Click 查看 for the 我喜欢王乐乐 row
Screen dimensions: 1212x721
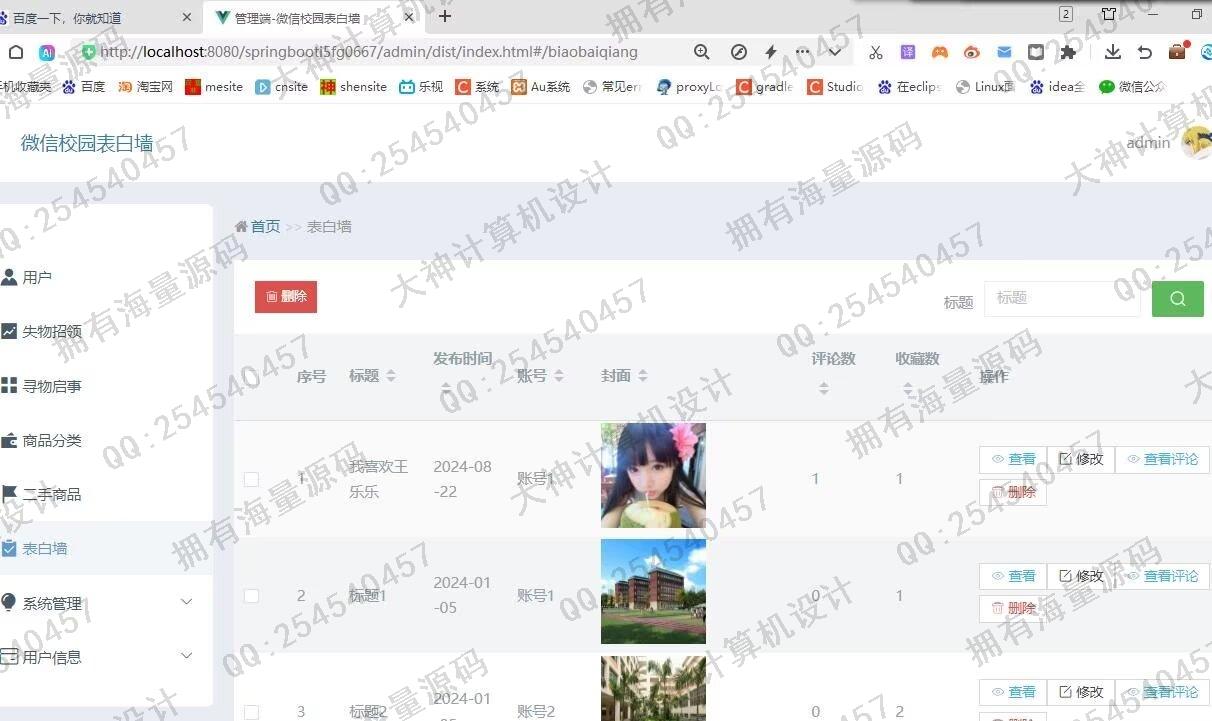[1013, 459]
